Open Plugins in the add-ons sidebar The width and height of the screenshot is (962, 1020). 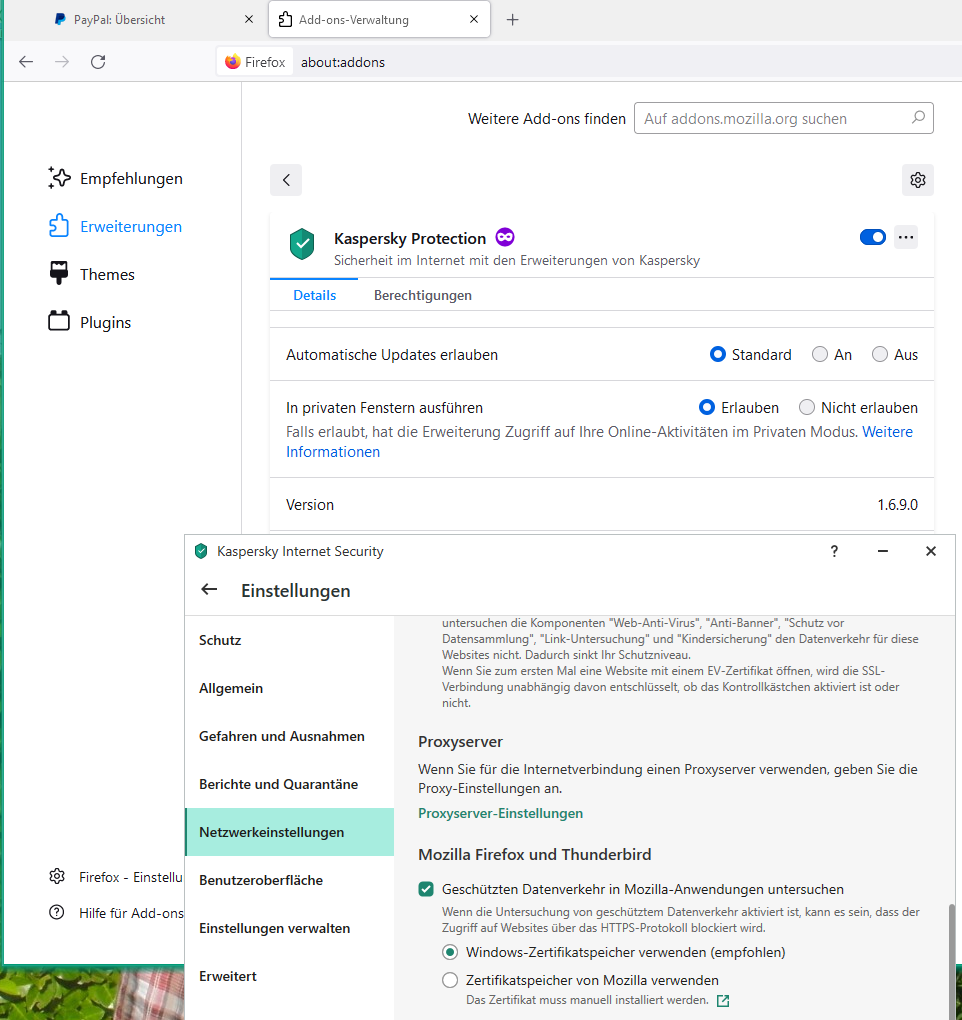90,323
